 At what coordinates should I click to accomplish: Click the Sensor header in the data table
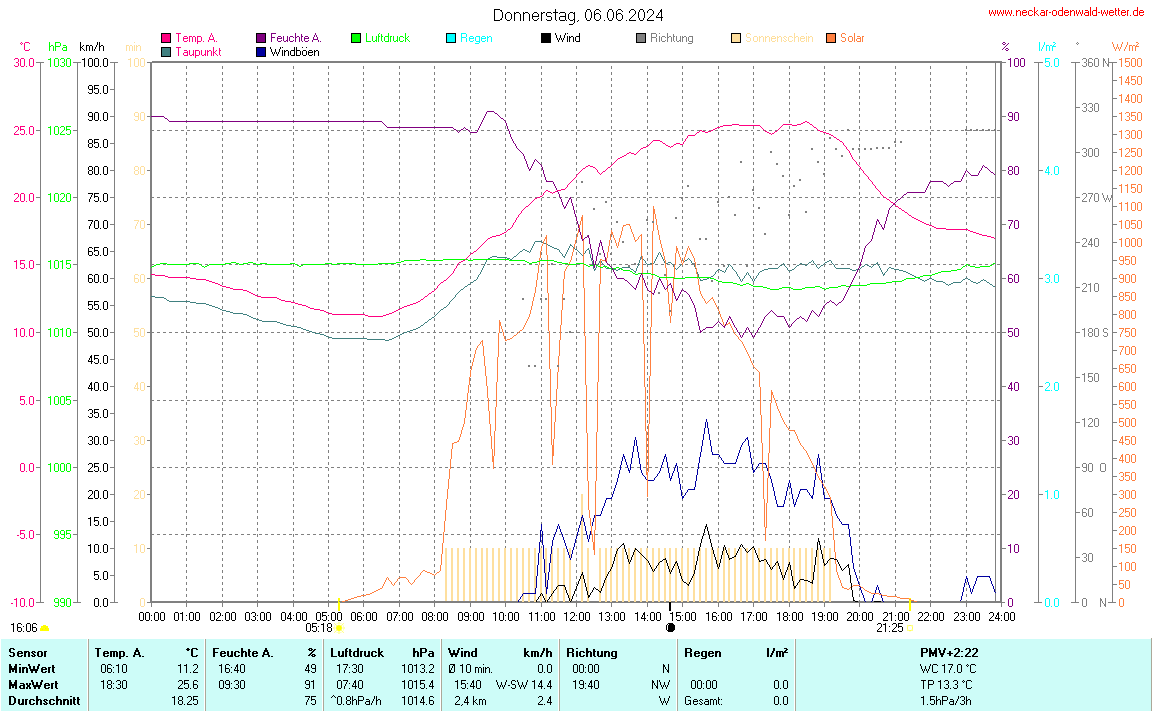click(27, 652)
